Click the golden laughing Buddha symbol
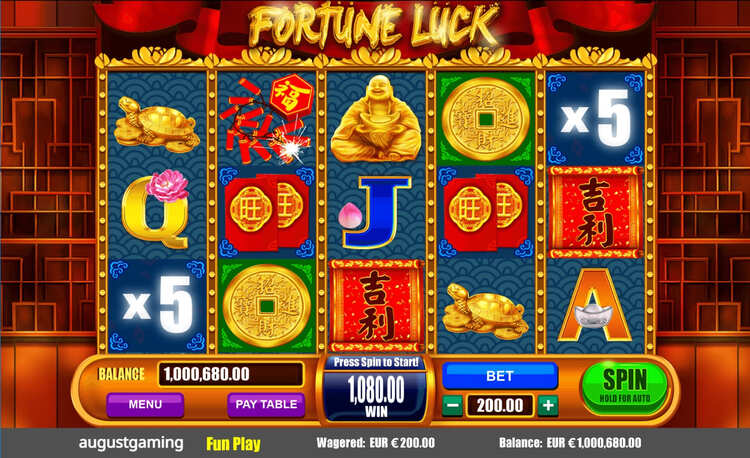The width and height of the screenshot is (750, 458). point(376,118)
